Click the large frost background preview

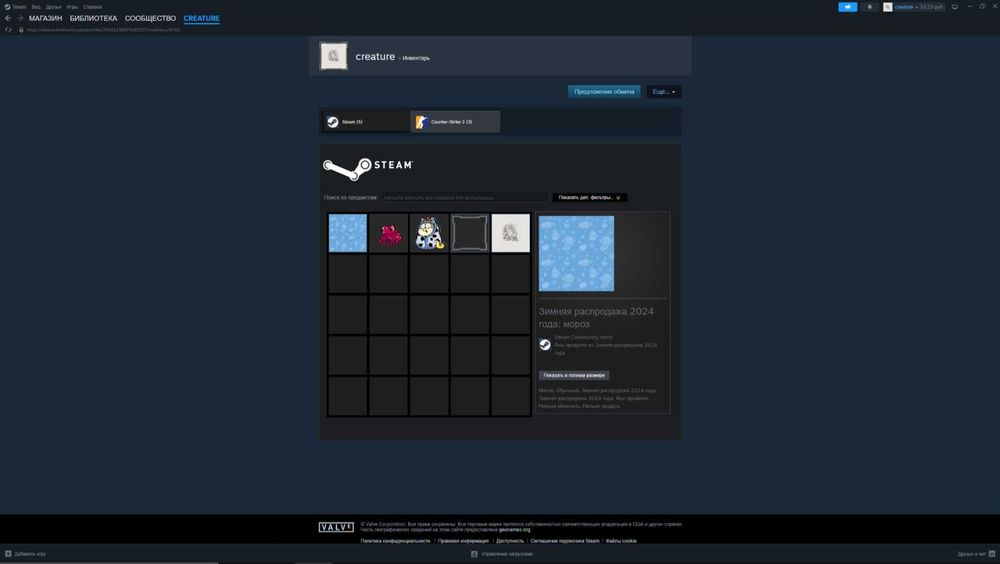pyautogui.click(x=577, y=253)
